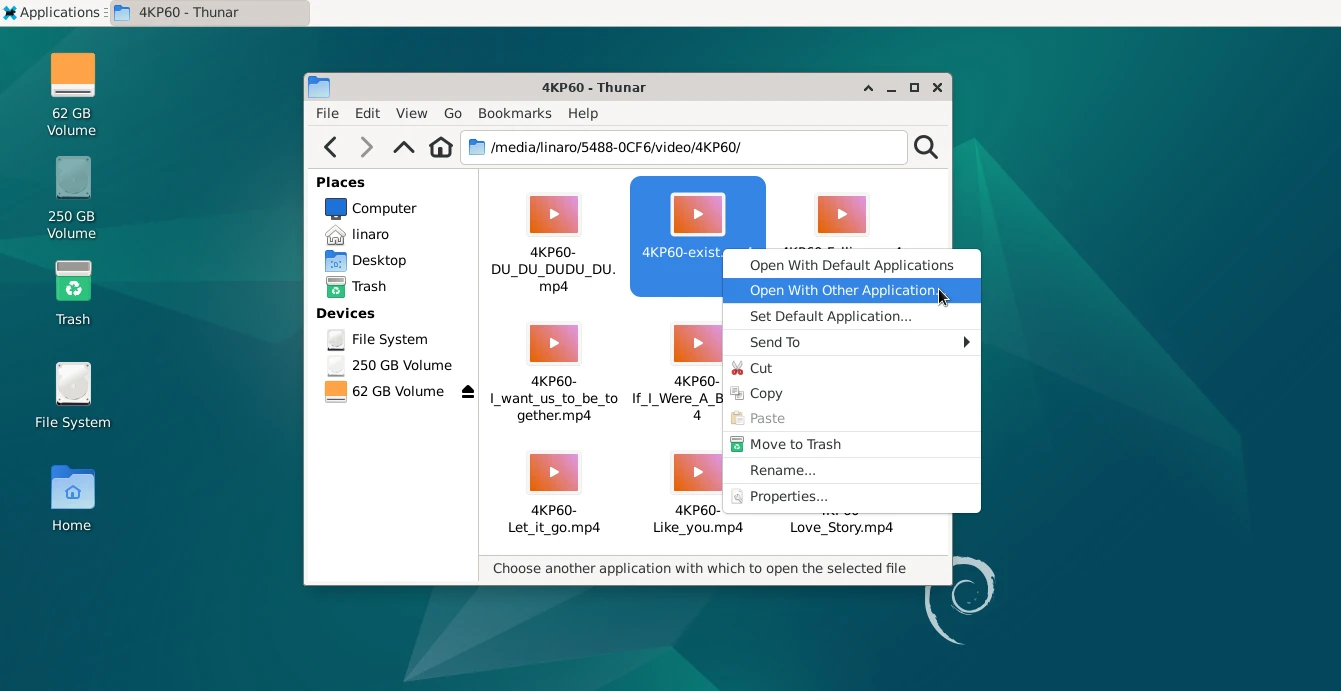Viewport: 1341px width, 691px height.
Task: Select the 4KP60-Let_it_go.mp4 video file
Action: (x=554, y=492)
